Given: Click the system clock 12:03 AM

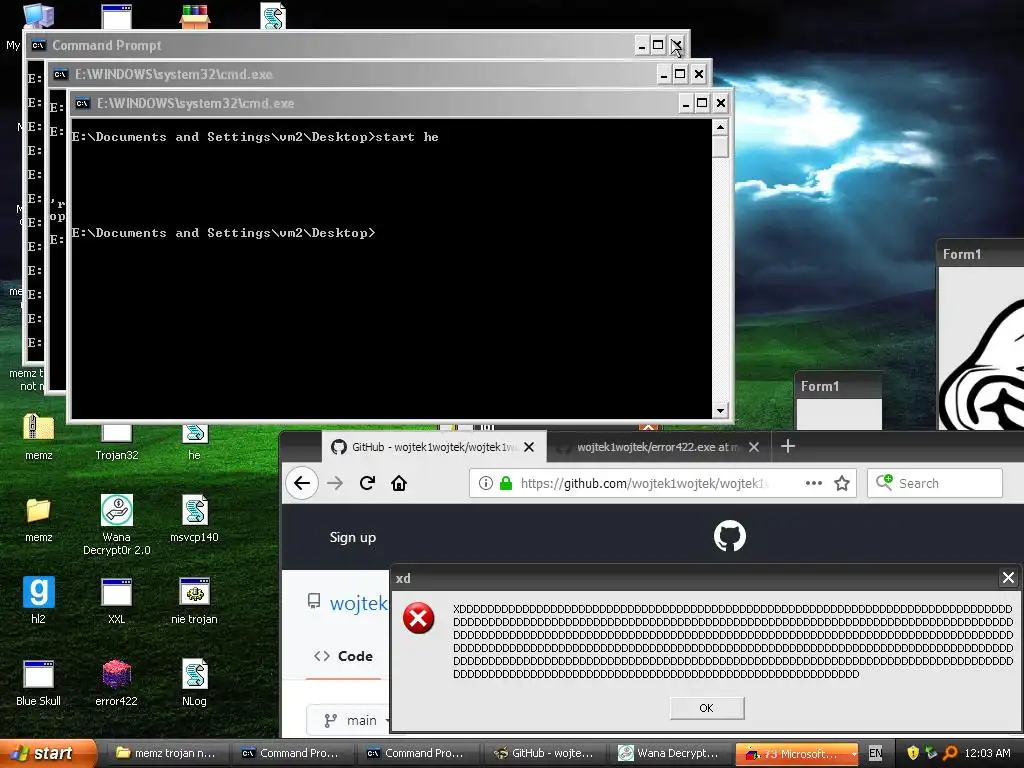Looking at the screenshot, I should pos(987,753).
